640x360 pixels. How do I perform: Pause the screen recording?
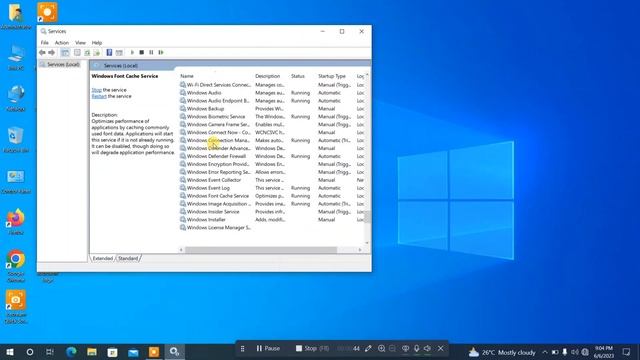(x=268, y=349)
